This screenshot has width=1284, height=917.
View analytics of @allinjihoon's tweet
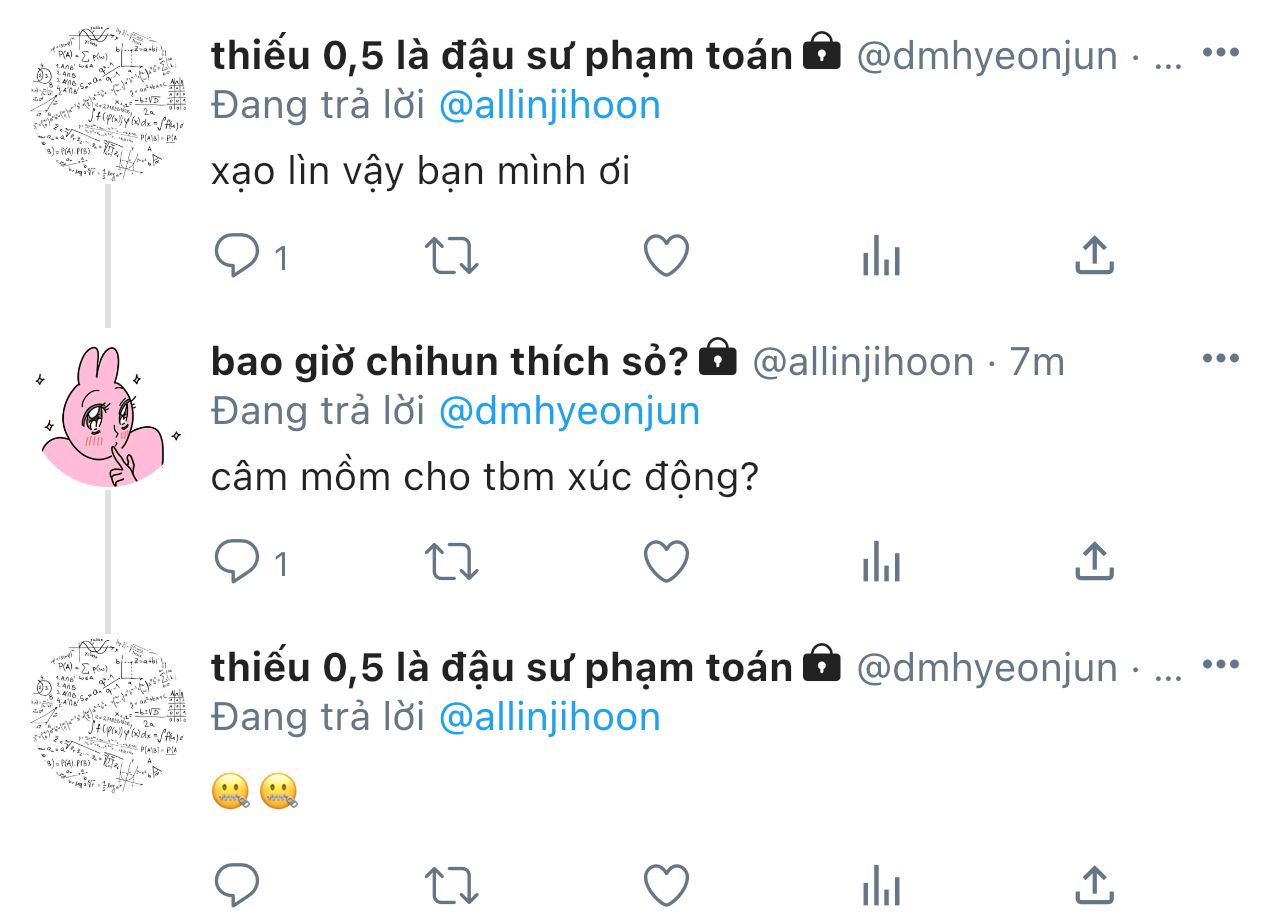click(881, 563)
